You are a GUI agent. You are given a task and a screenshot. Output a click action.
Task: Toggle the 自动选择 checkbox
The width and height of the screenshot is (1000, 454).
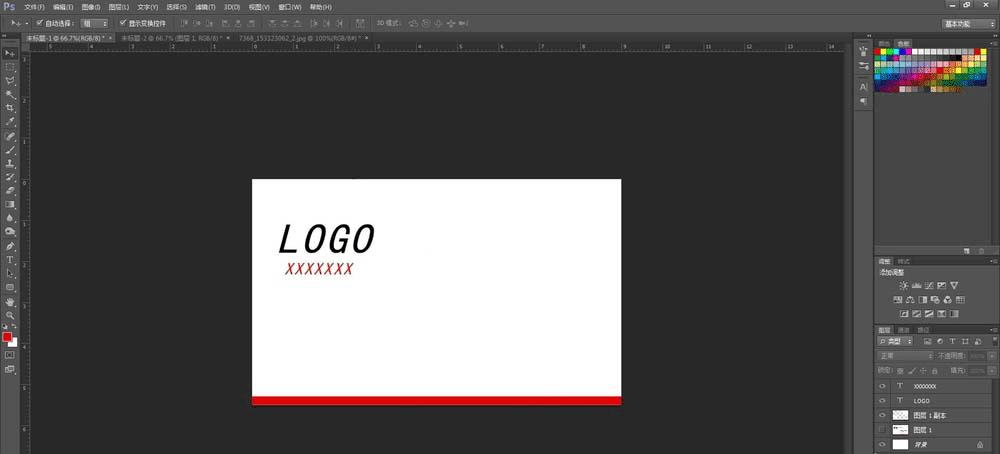(40, 23)
